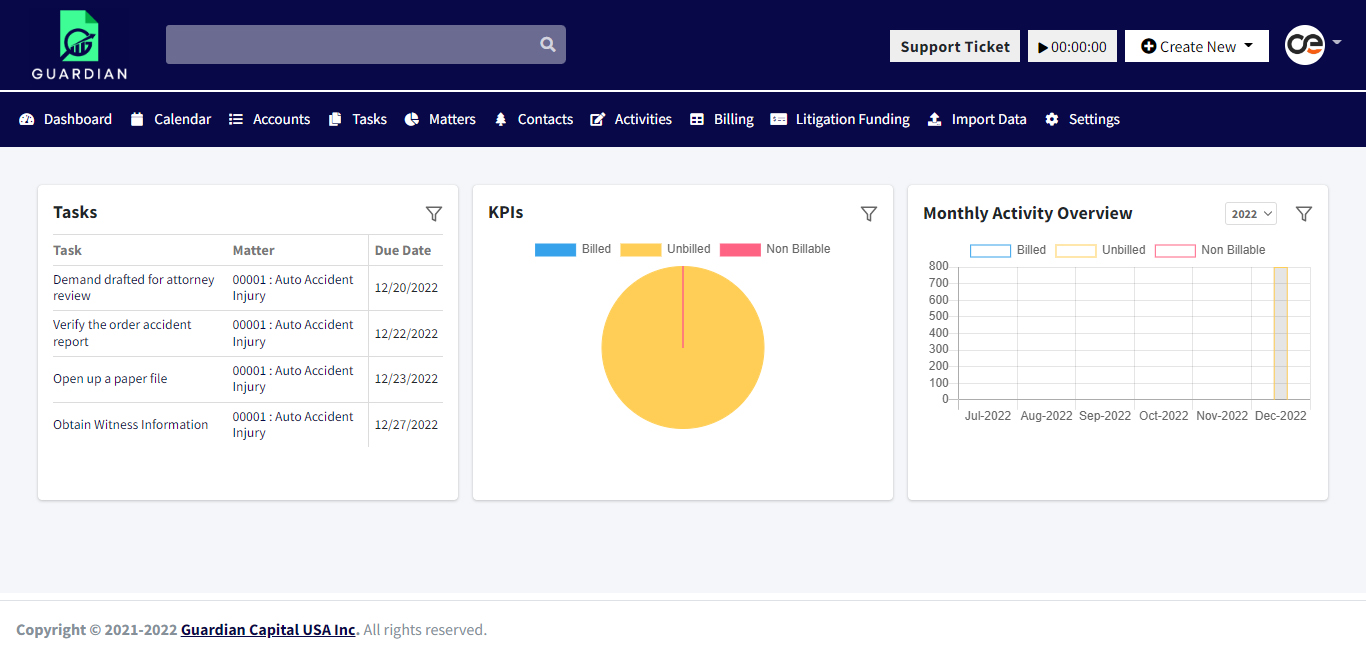
Task: Expand the Create New menu
Action: (x=1196, y=45)
